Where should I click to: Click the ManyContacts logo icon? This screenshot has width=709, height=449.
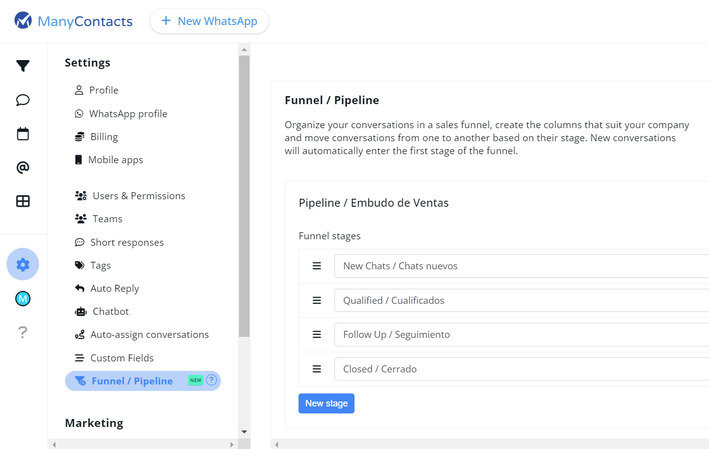pyautogui.click(x=23, y=20)
